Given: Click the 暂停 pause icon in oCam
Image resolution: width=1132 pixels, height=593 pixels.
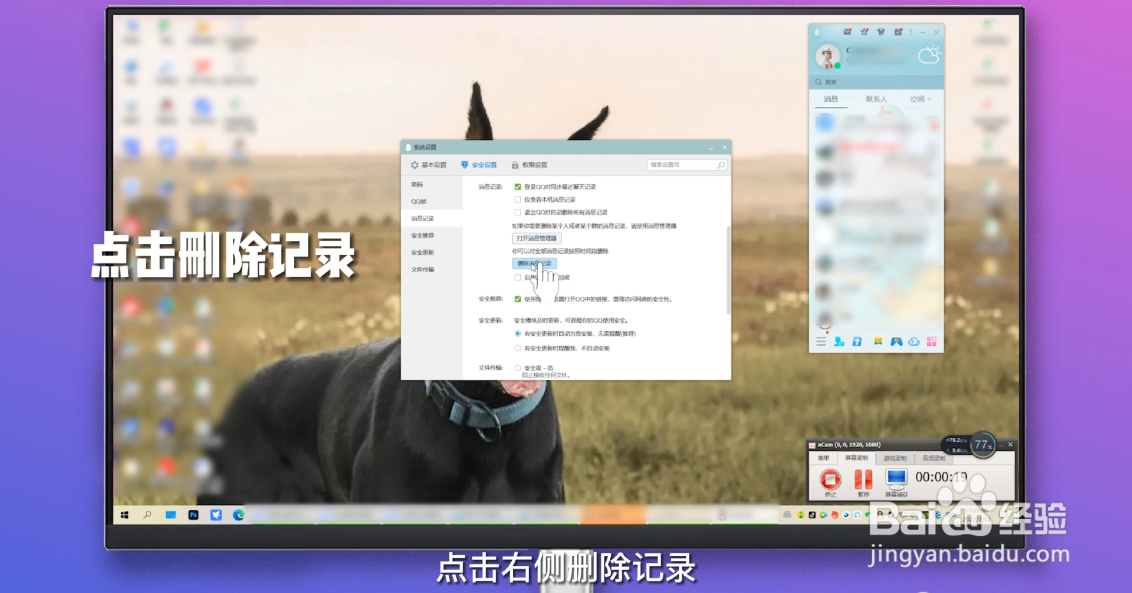Looking at the screenshot, I should click(864, 481).
